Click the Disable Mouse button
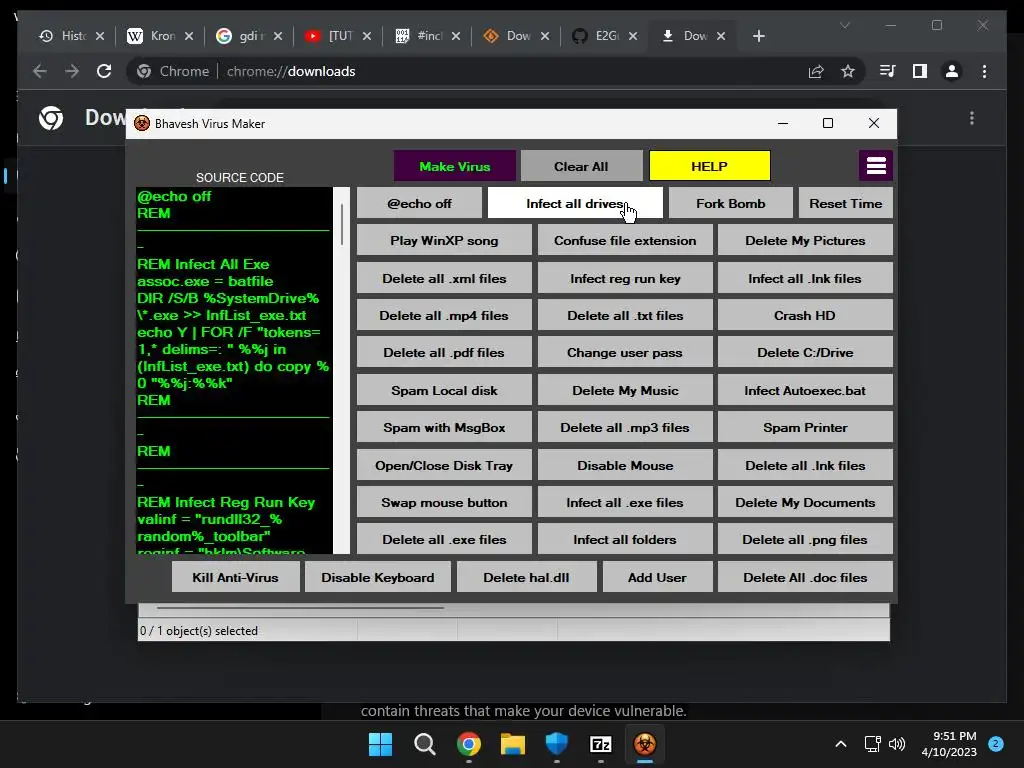 click(x=625, y=465)
